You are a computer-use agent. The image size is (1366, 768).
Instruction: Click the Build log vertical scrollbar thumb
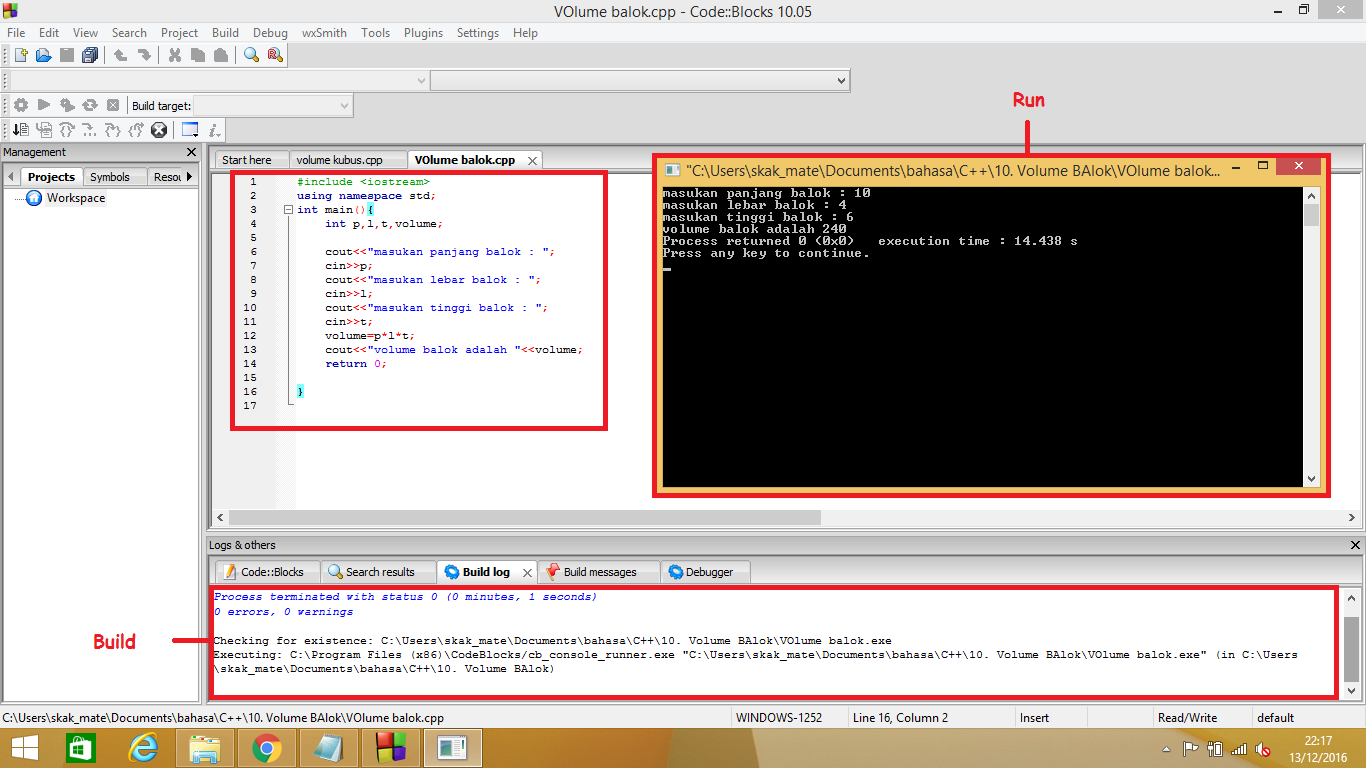(x=1351, y=647)
